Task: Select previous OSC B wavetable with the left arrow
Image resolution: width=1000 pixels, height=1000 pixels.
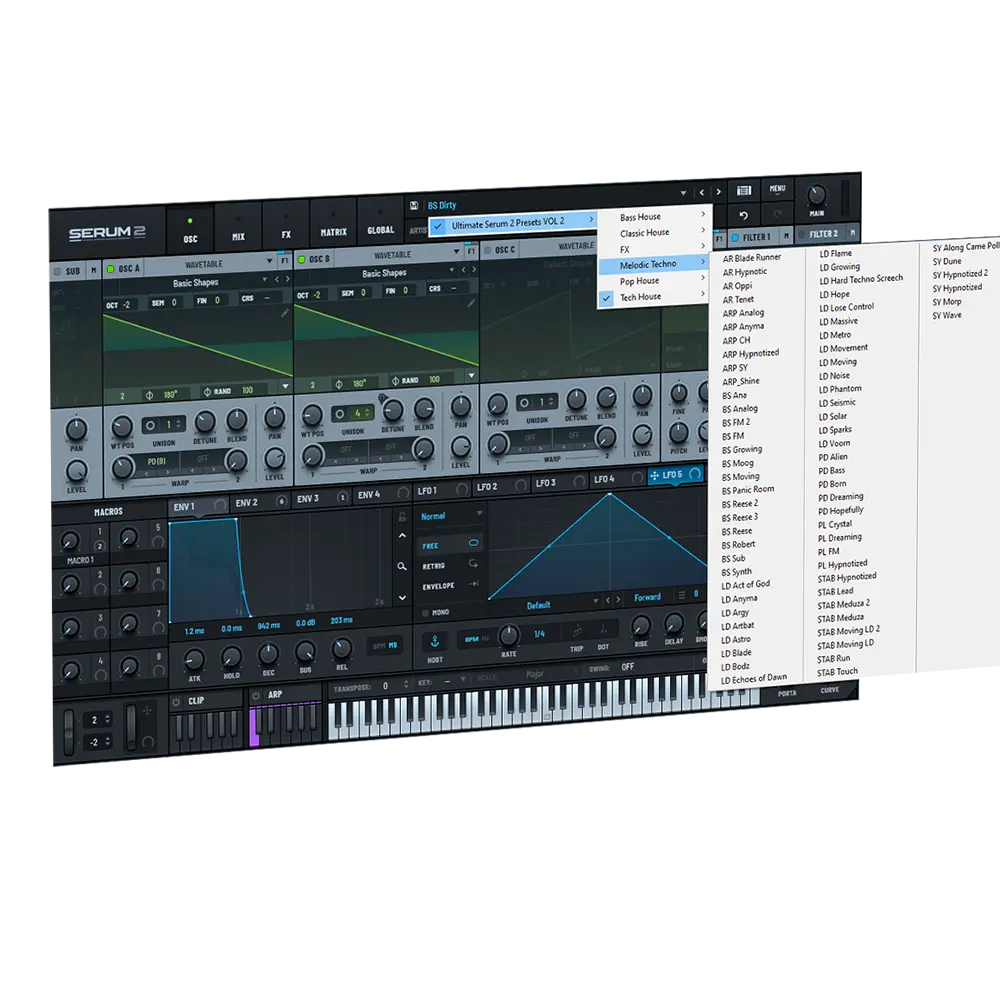Action: click(464, 270)
